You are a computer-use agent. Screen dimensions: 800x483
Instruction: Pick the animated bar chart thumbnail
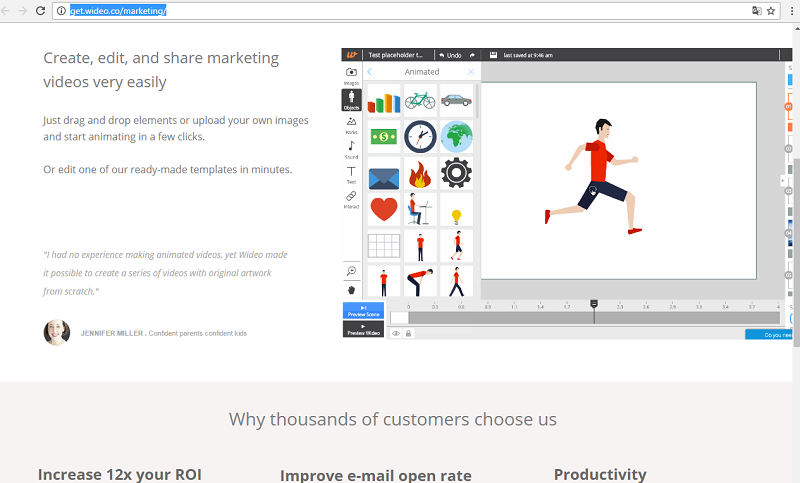384,101
